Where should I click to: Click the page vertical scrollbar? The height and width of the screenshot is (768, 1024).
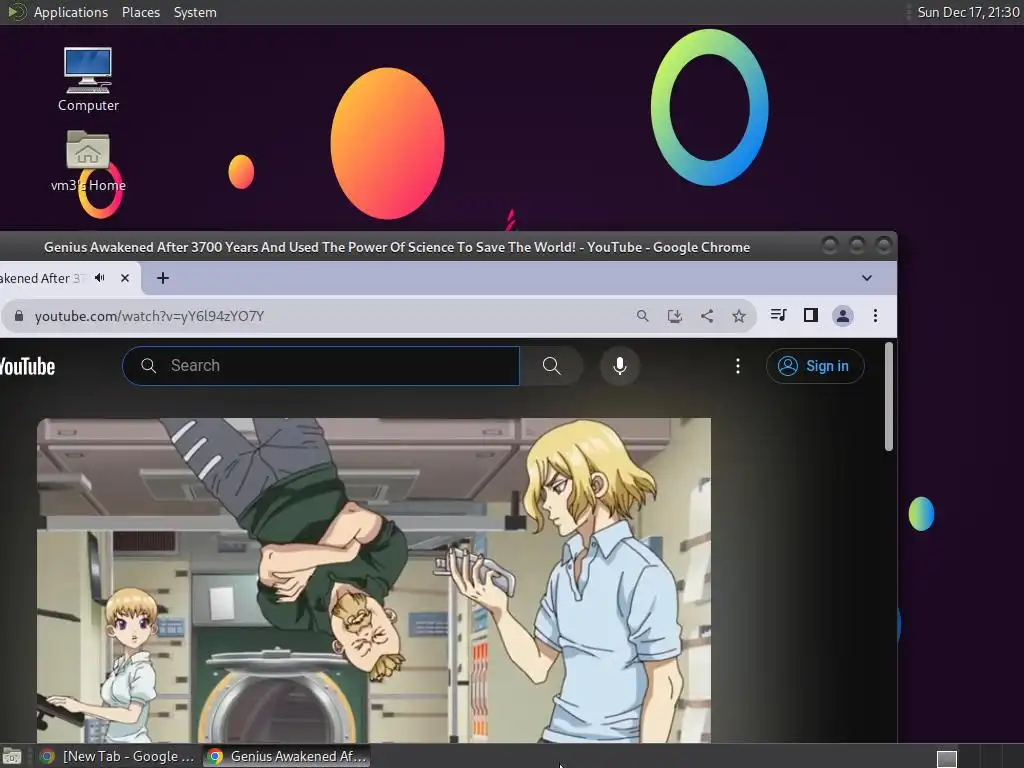[888, 396]
